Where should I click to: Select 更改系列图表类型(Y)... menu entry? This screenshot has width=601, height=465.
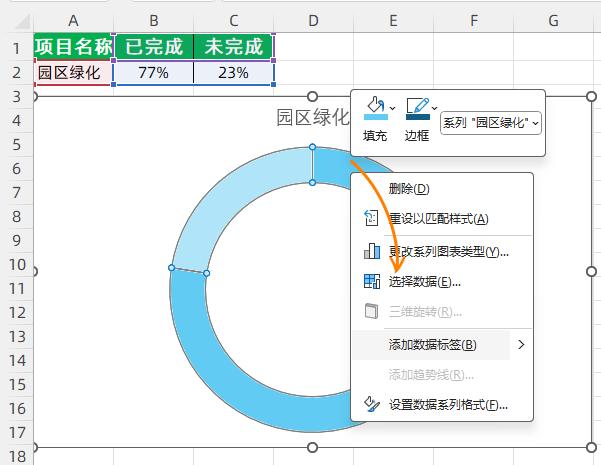(x=448, y=251)
